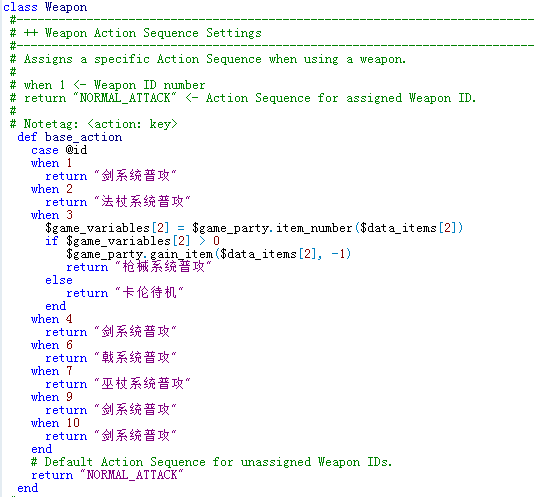The height and width of the screenshot is (497, 542).
Task: Click the "item_number" method call
Action: tap(314, 228)
